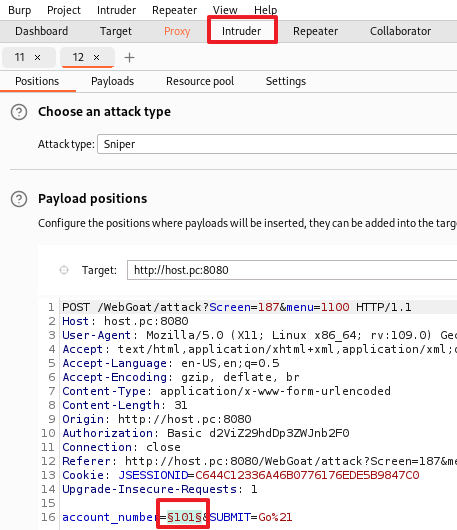Viewport: 457px width, 530px height.
Task: Click the Content-Type header line
Action: (226, 391)
